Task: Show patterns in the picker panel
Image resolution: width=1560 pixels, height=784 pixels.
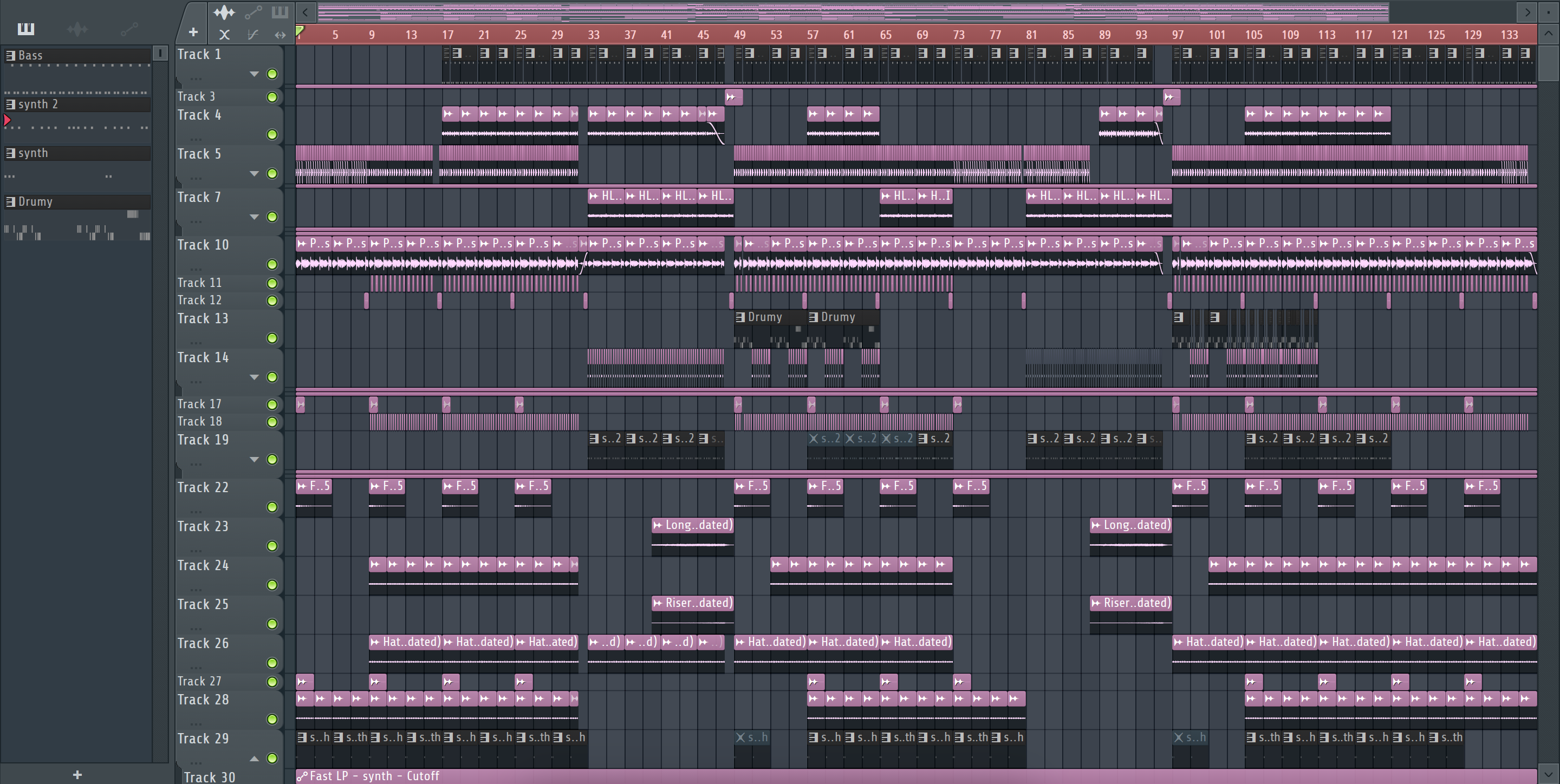Action: [26, 29]
